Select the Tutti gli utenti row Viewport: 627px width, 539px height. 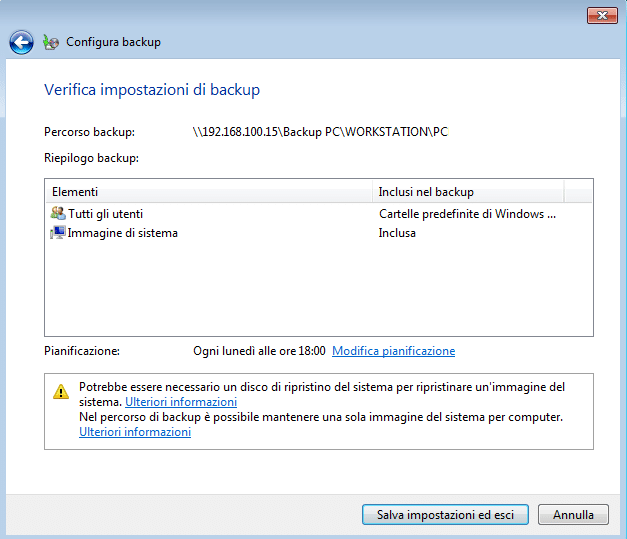pos(318,214)
